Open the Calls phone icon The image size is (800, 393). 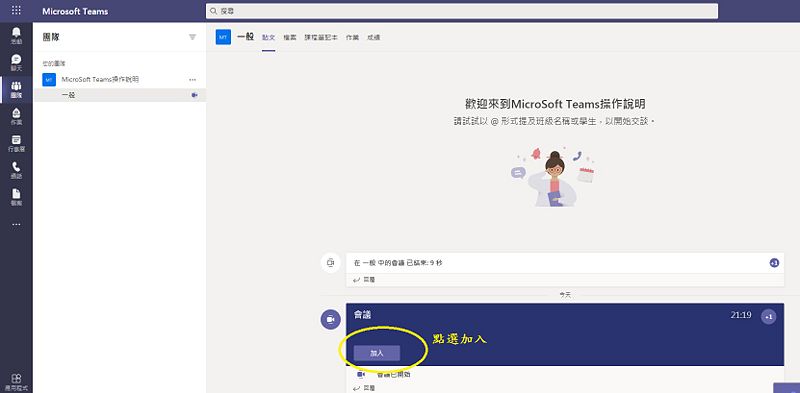tap(16, 170)
